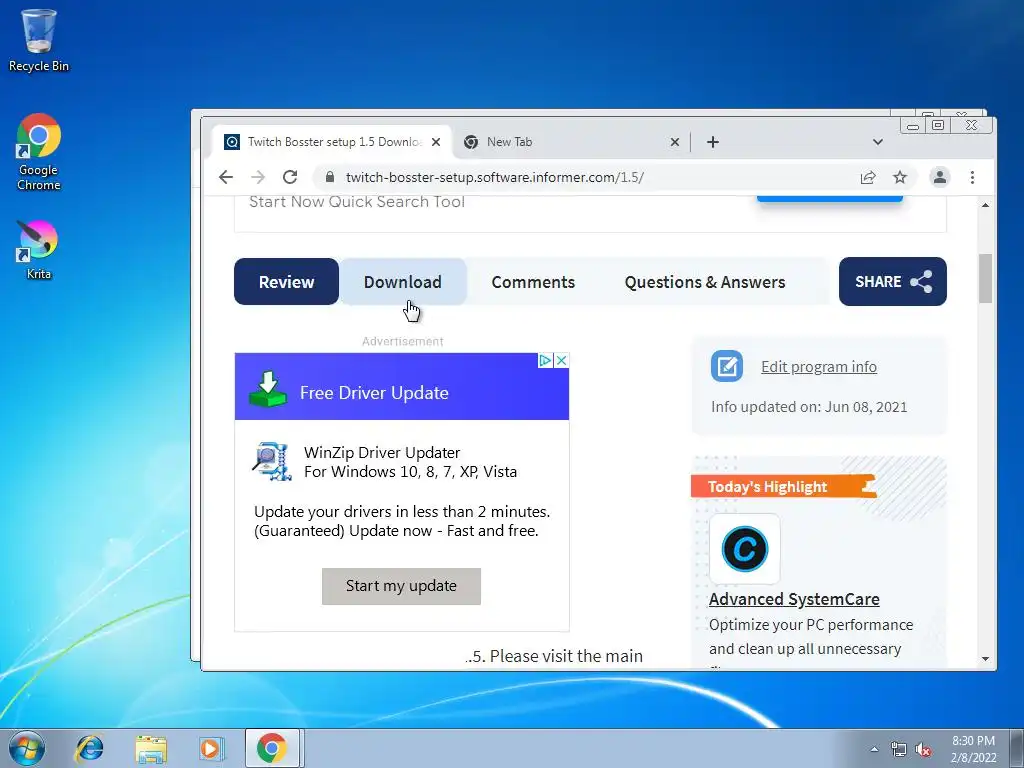Click the muted volume tray icon
Image resolution: width=1024 pixels, height=768 pixels.
(923, 750)
